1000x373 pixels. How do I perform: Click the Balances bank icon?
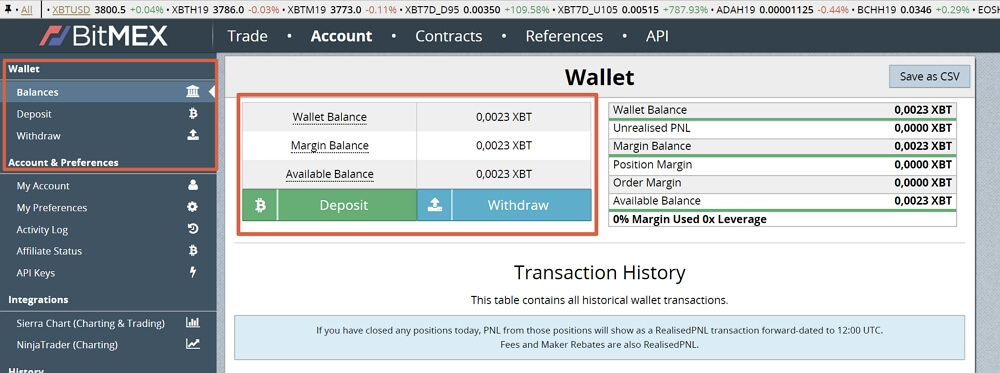click(193, 92)
